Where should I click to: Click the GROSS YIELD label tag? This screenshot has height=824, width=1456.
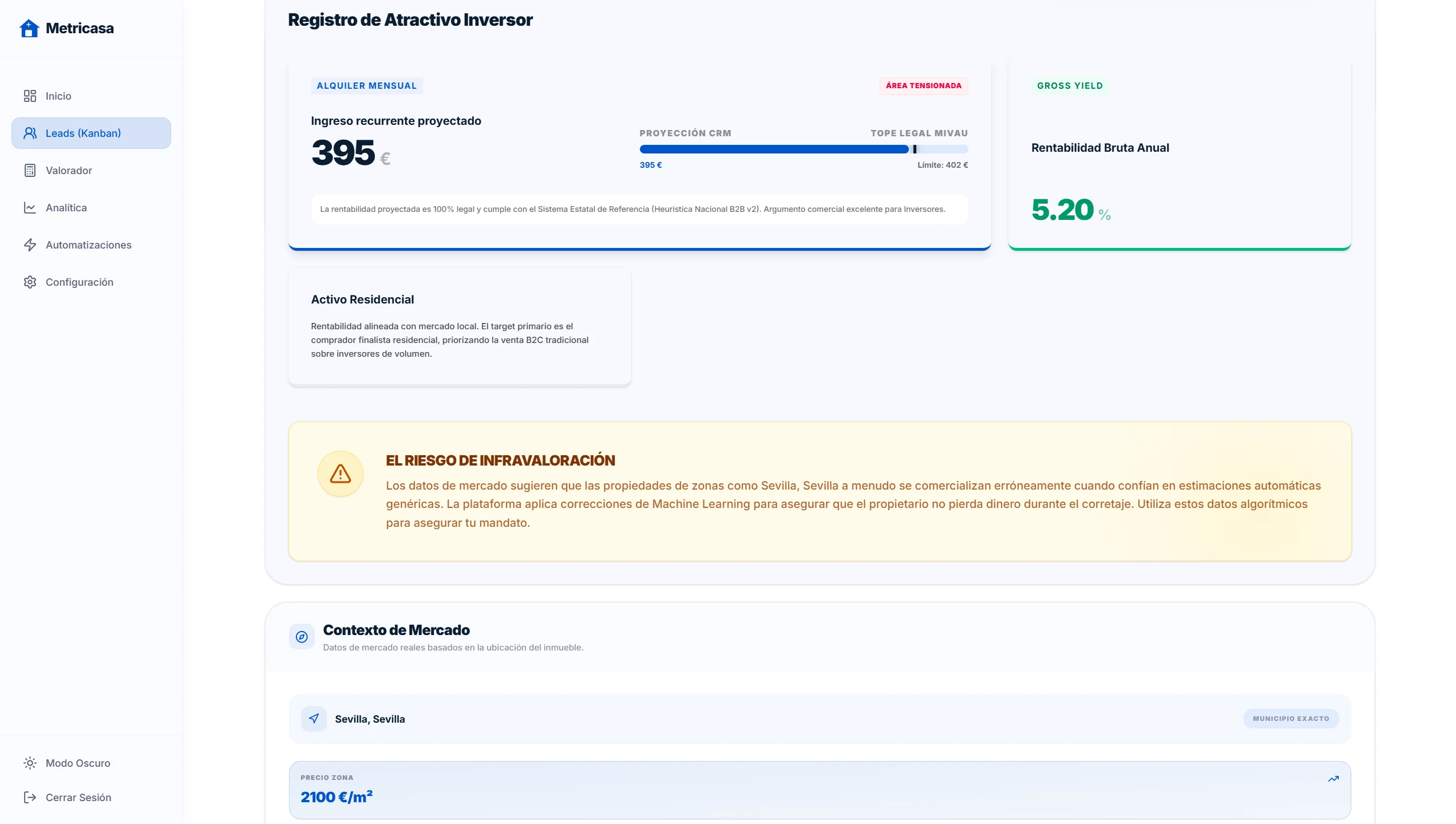(1069, 85)
